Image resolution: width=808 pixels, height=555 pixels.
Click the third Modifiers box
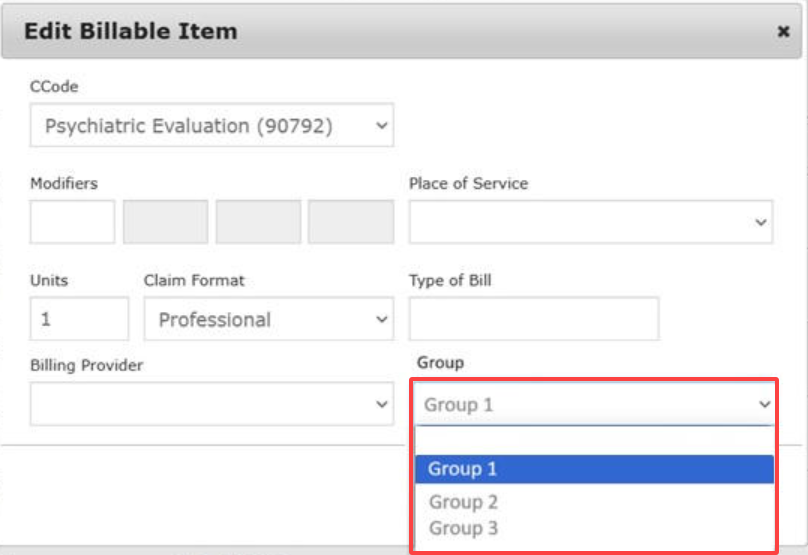coord(258,222)
